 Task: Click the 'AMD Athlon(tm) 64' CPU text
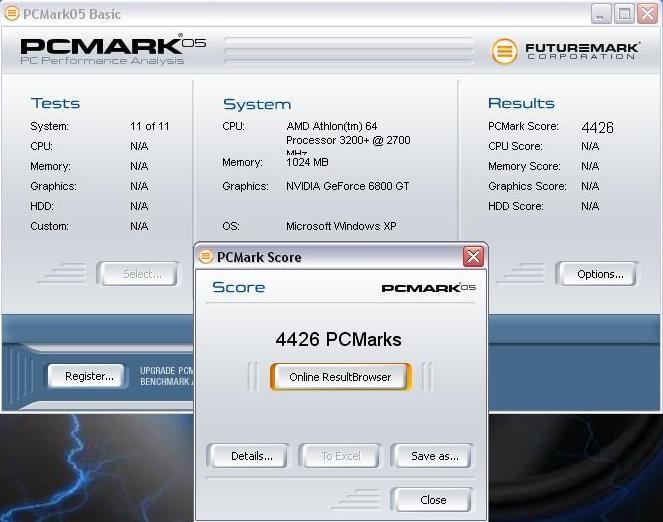point(332,126)
